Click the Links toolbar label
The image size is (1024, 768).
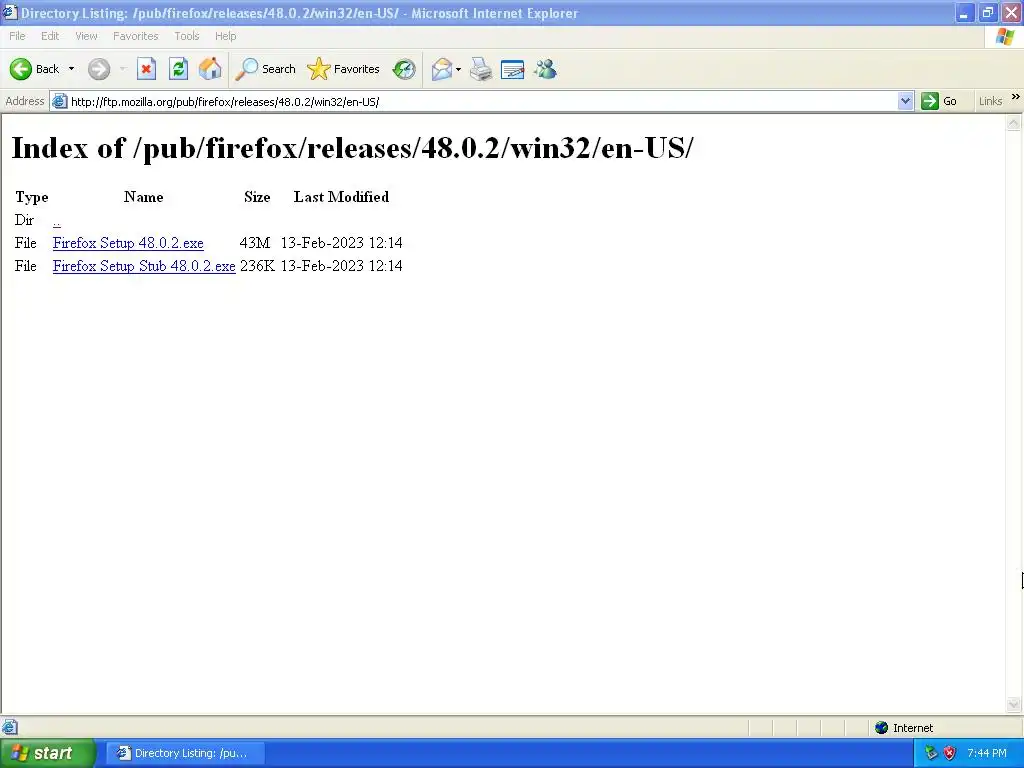point(990,101)
